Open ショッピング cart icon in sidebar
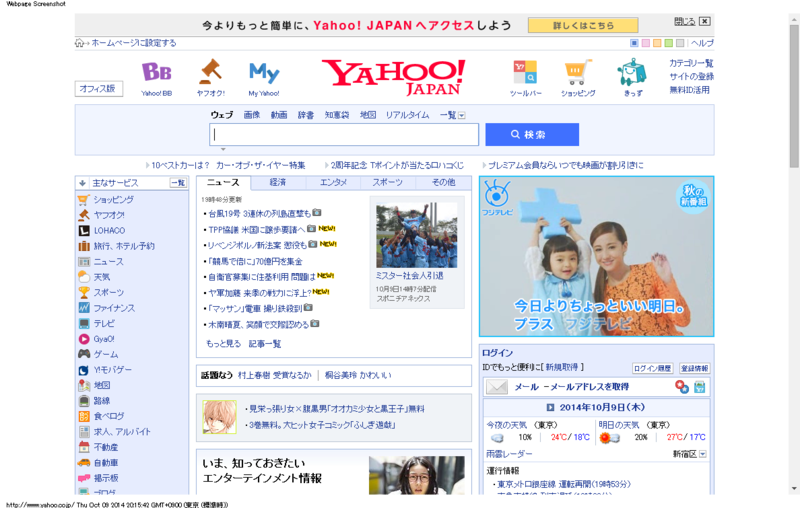800x508 pixels. pyautogui.click(x=84, y=199)
